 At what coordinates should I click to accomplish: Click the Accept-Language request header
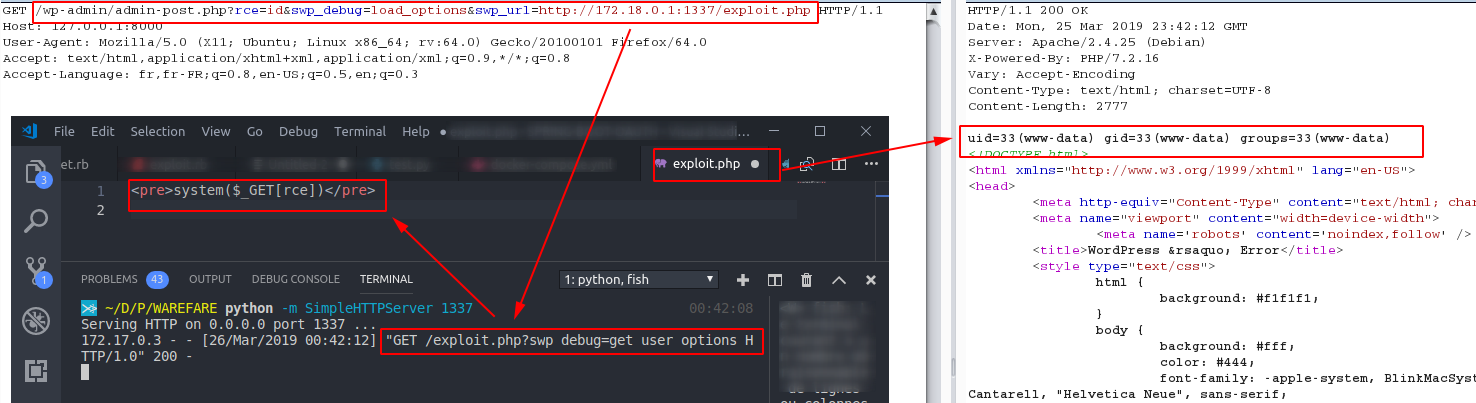pyautogui.click(x=210, y=74)
